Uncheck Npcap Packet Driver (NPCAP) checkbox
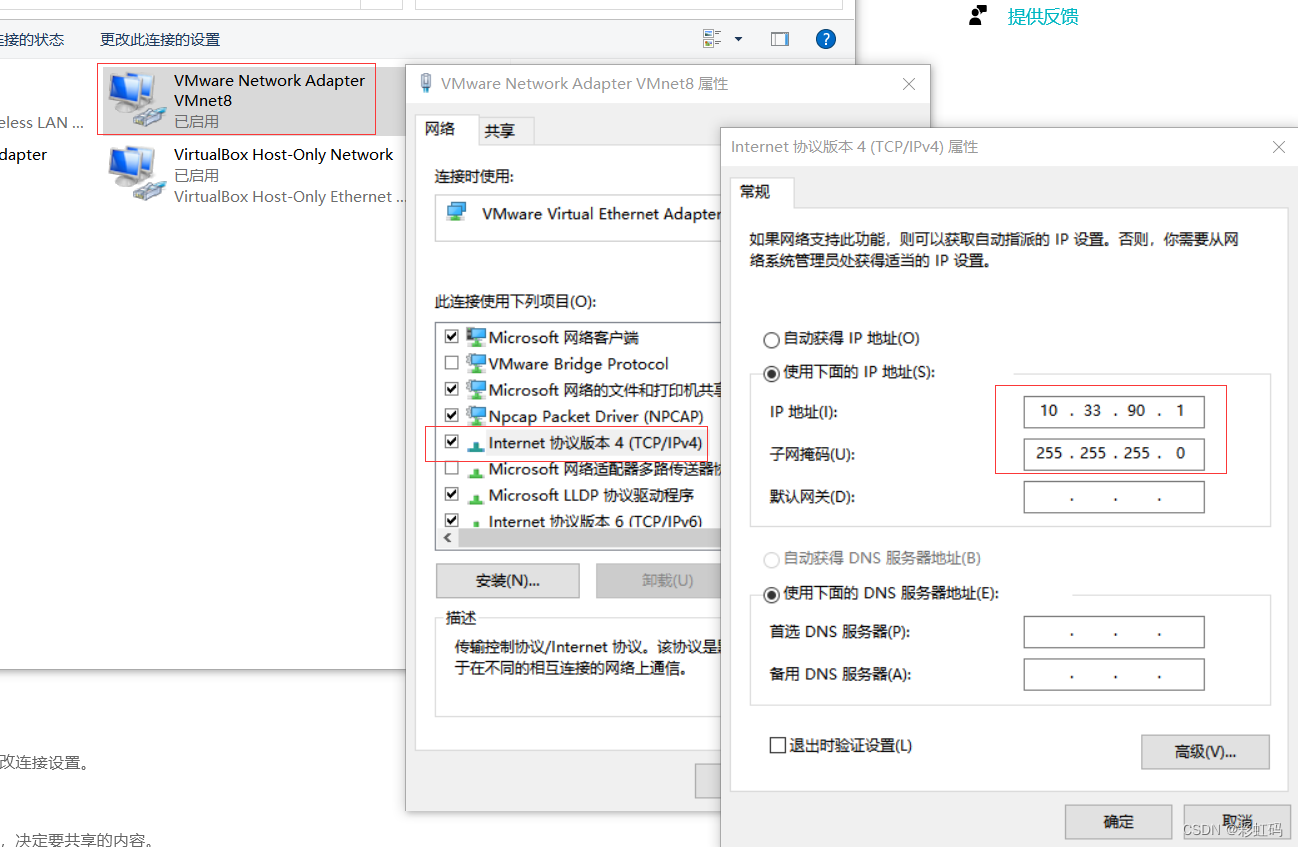The image size is (1298, 847). click(x=452, y=415)
